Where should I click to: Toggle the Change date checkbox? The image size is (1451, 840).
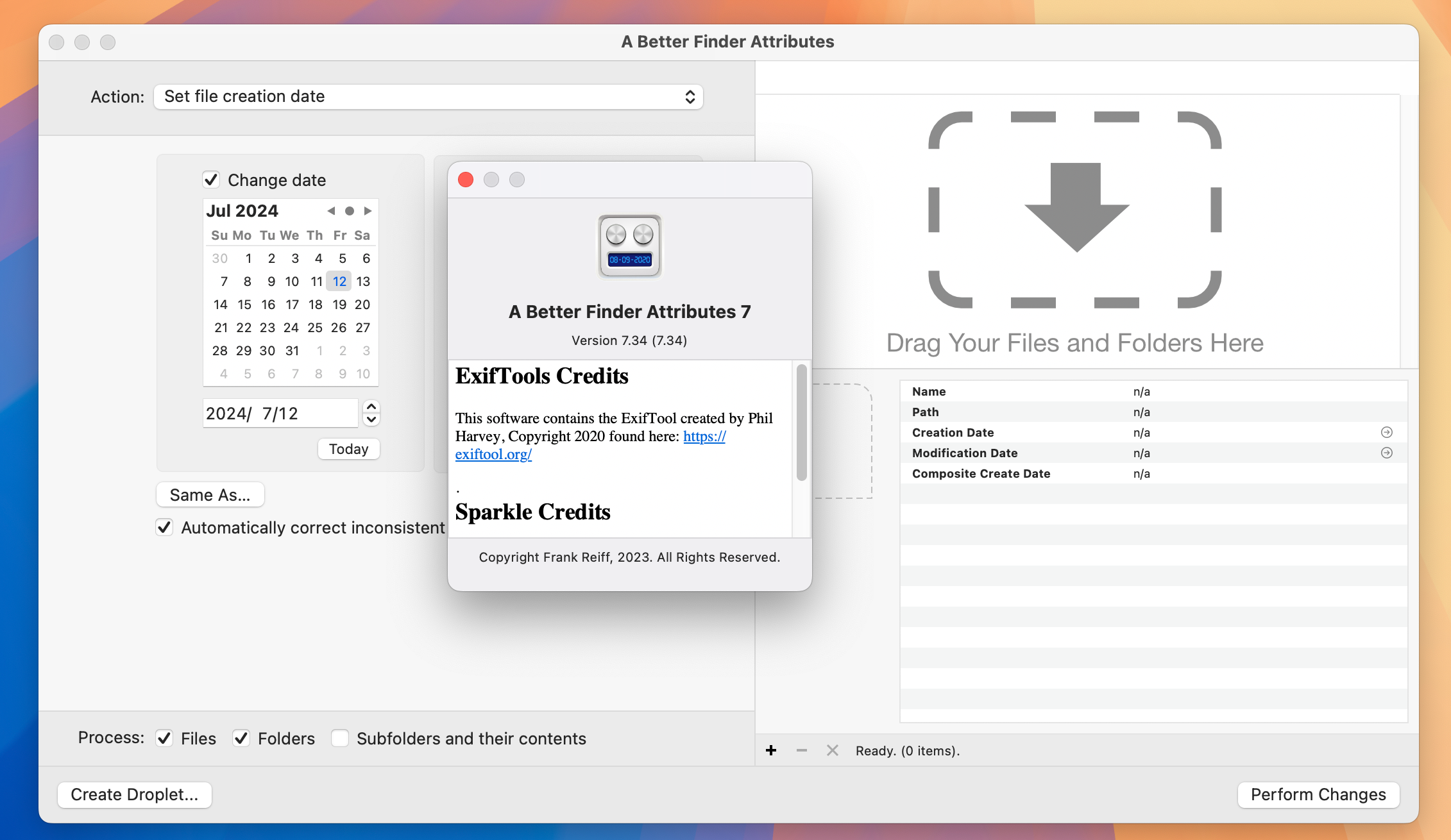click(211, 180)
